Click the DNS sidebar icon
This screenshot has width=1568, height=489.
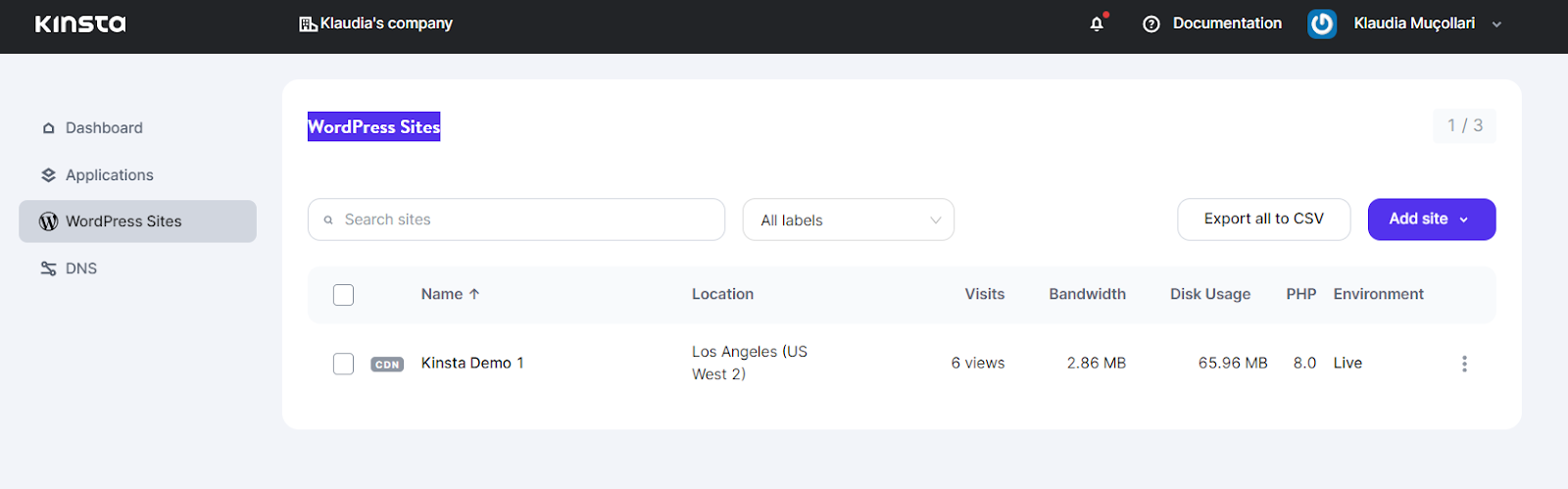48,269
